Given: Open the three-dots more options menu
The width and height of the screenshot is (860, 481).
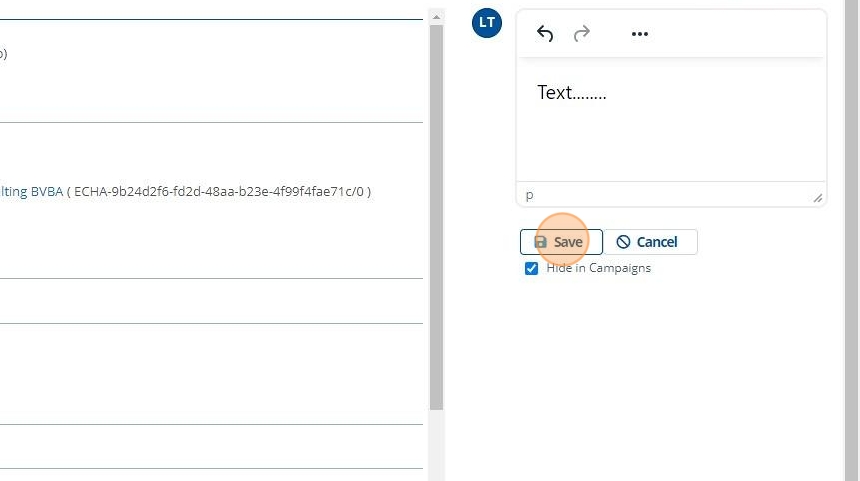Looking at the screenshot, I should (x=640, y=34).
